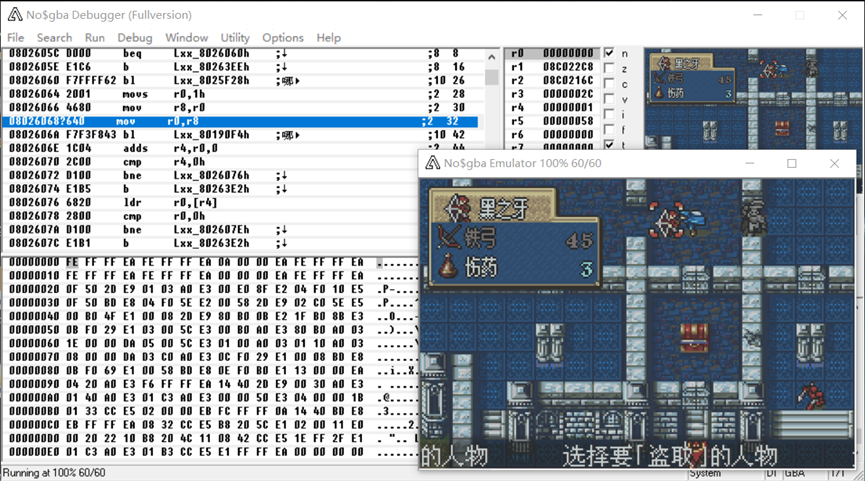Minimize the No$gba Debugger window
Viewport: 865px width, 481px height.
758,15
